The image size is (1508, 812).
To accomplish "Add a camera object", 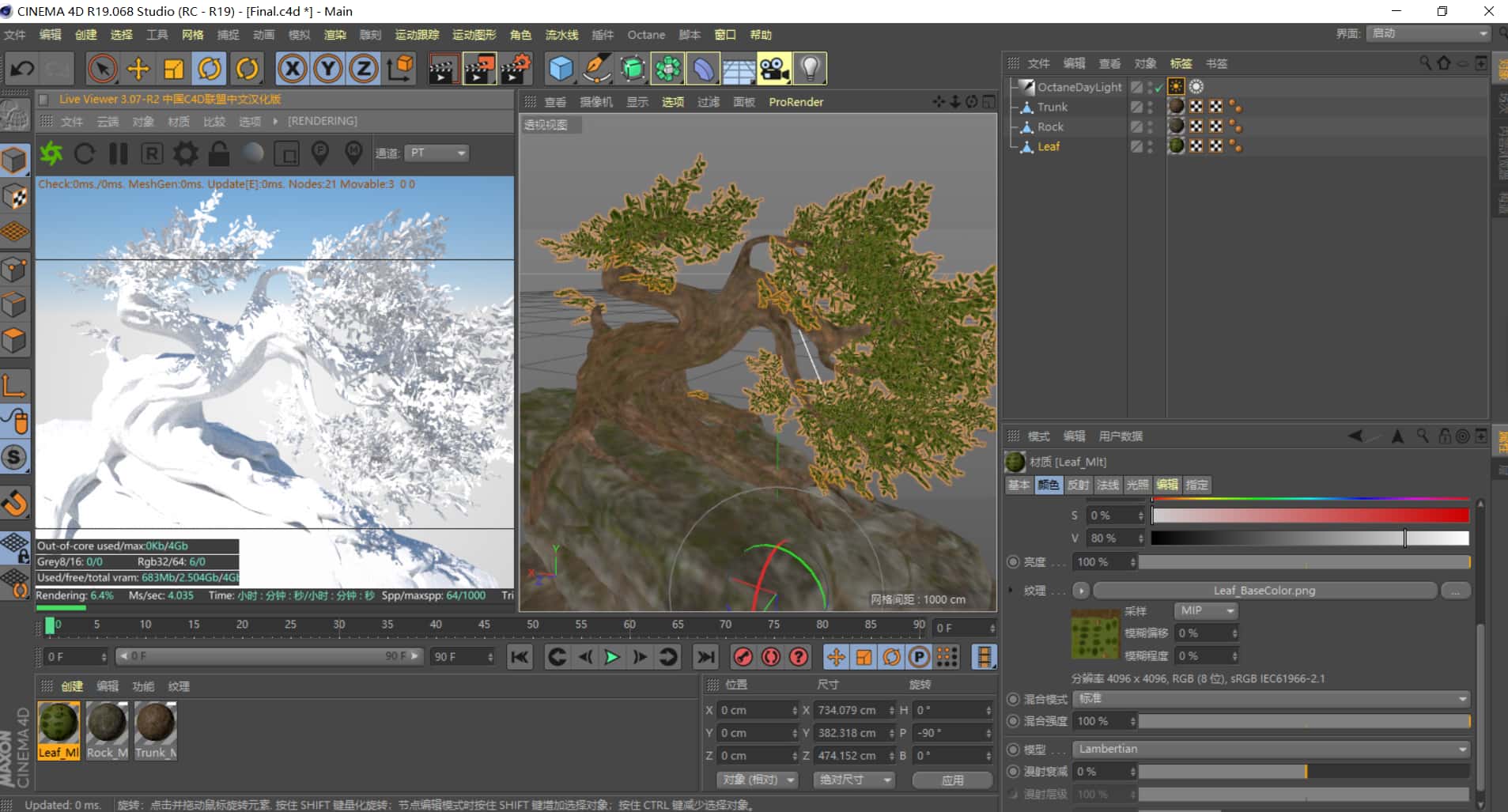I will pos(775,69).
